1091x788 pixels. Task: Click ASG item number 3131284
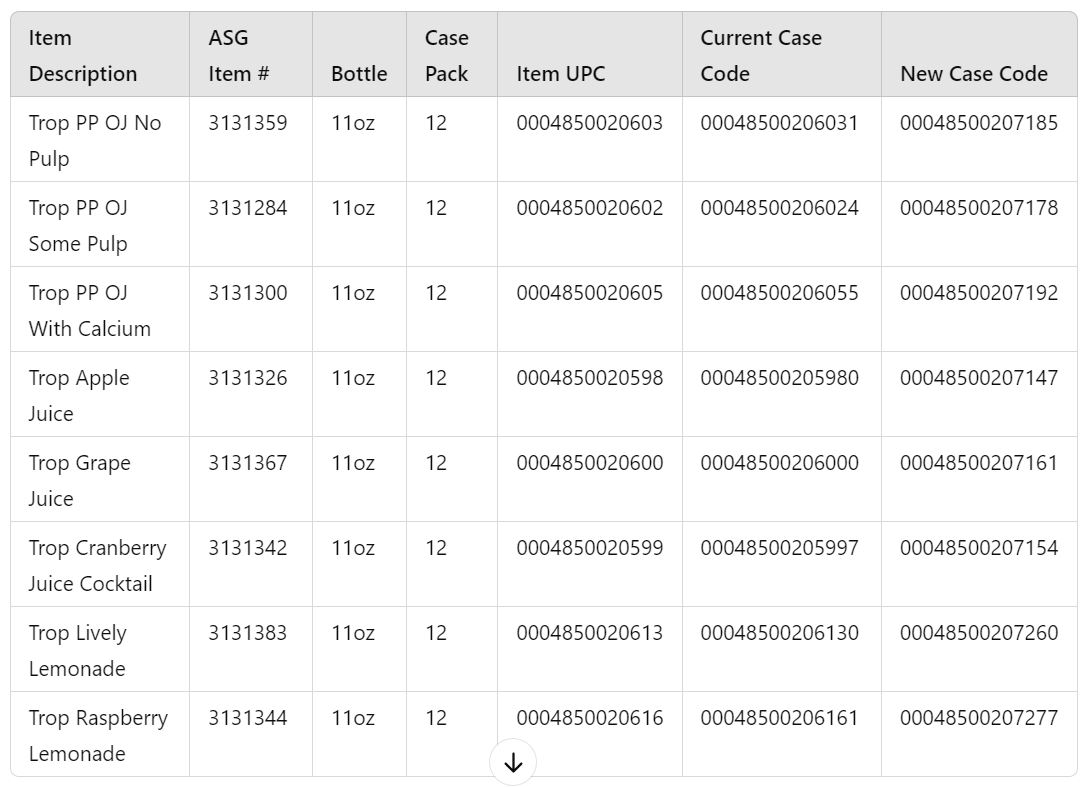click(247, 208)
